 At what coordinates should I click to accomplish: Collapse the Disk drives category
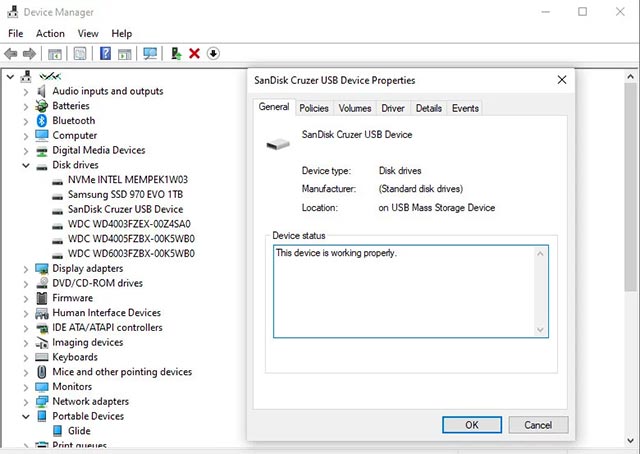point(26,165)
